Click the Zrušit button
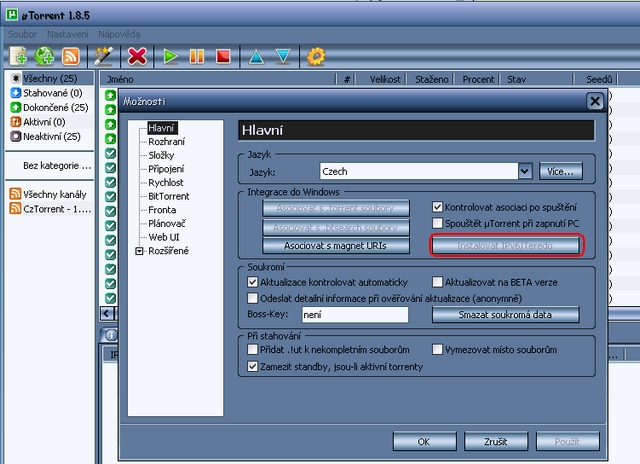The width and height of the screenshot is (640, 464). point(493,440)
